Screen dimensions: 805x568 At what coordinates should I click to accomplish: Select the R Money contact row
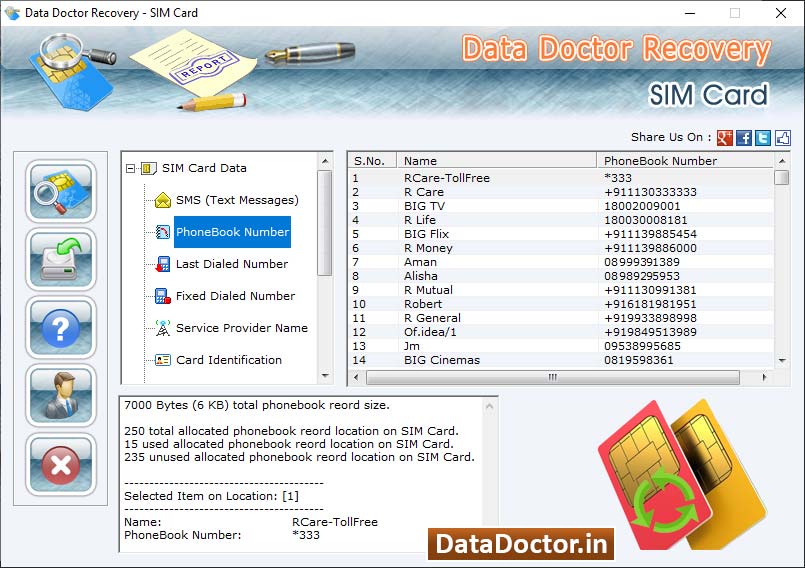coord(561,248)
